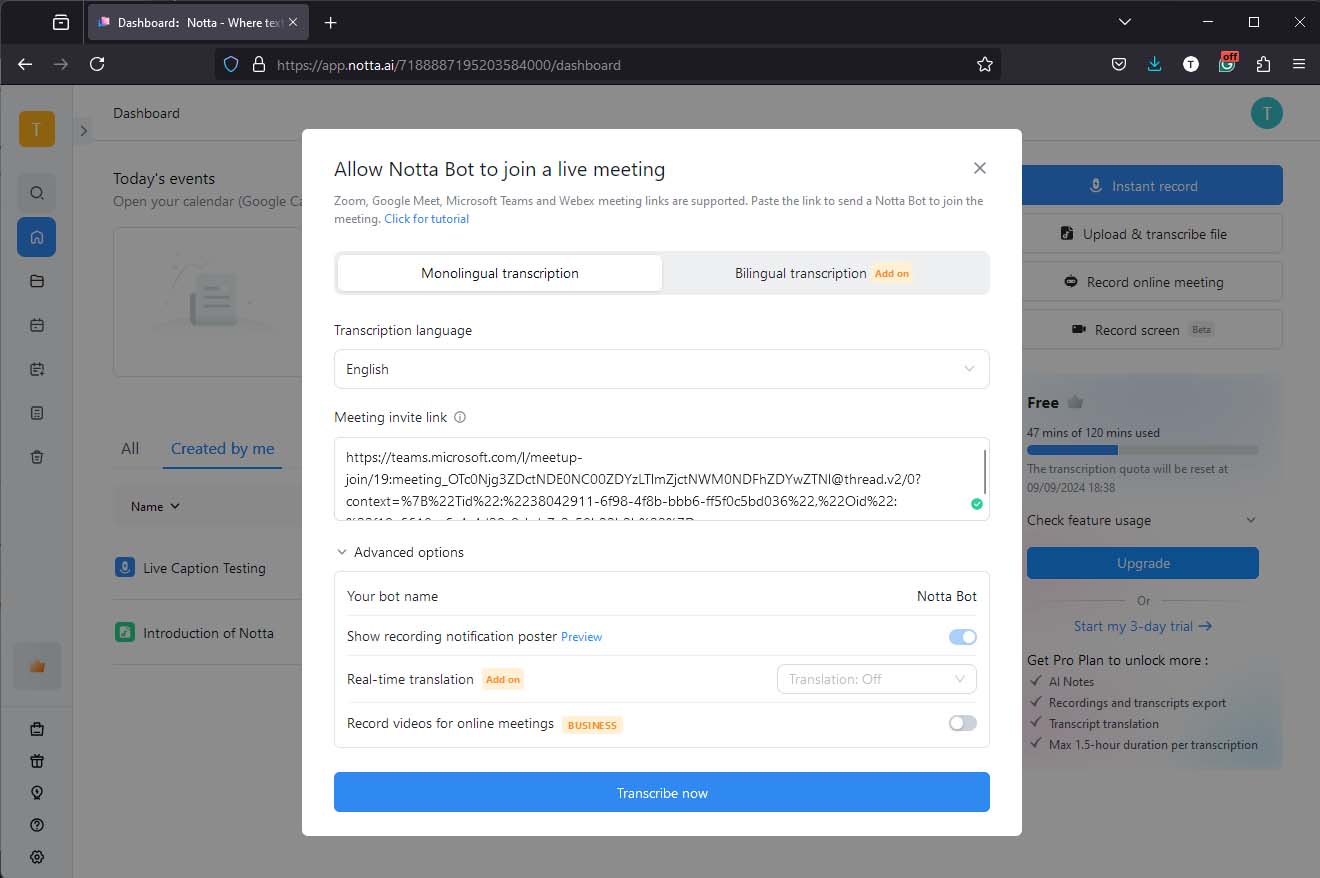
Task: Open the Introduction of Notta recording
Action: 208,633
